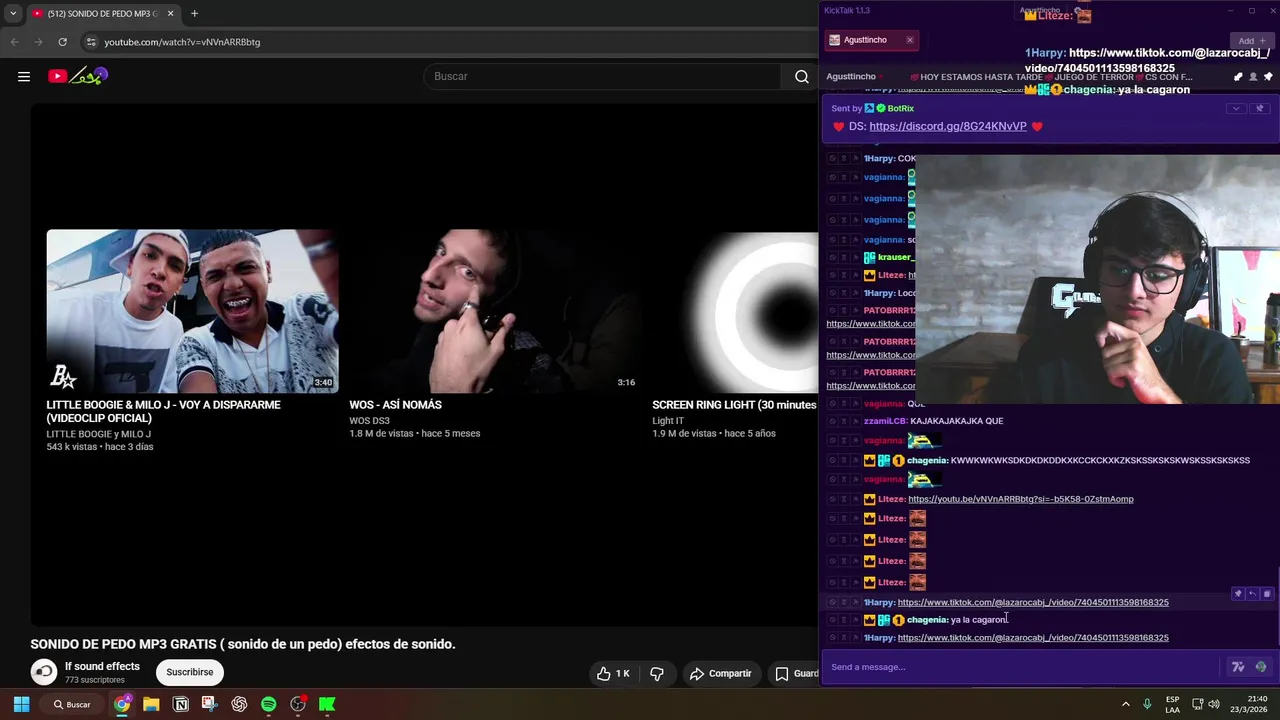Pin the hovered 1Harpy message
The width and height of the screenshot is (1280, 720).
tap(1237, 594)
